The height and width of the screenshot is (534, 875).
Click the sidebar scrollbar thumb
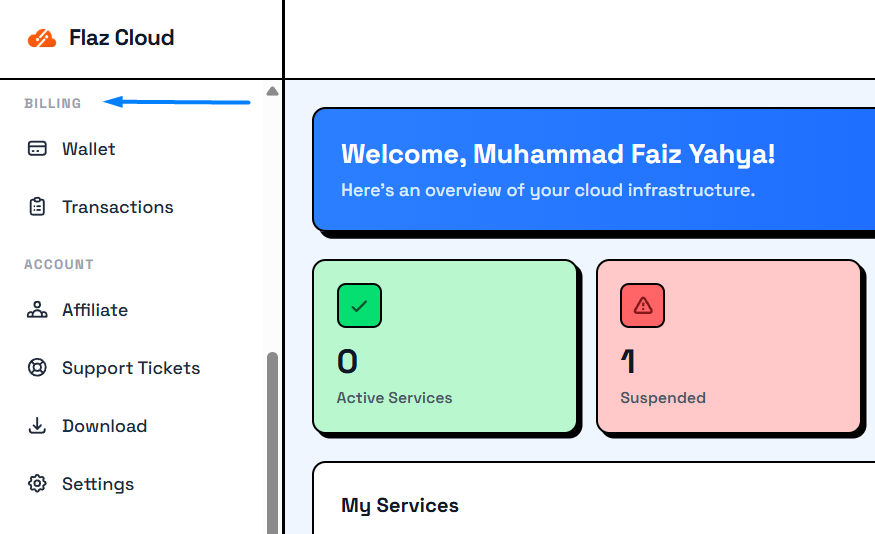coord(272,440)
